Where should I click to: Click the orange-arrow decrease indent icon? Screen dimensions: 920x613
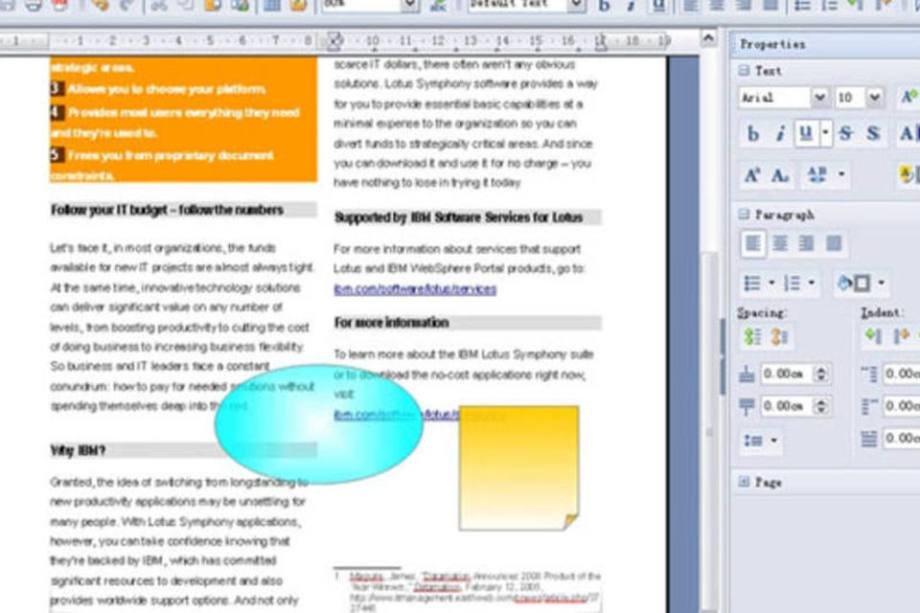coord(901,336)
